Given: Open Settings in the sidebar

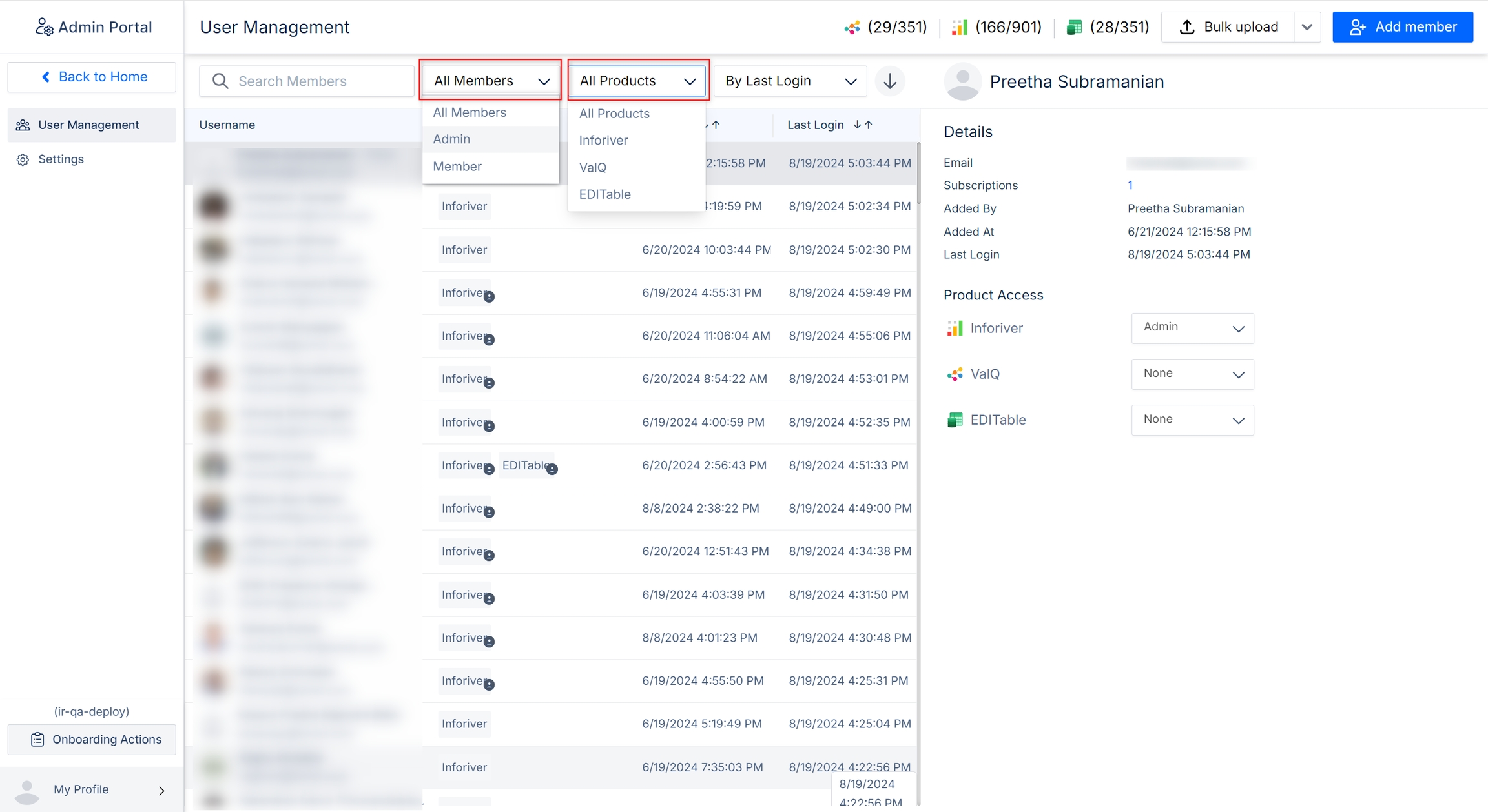Looking at the screenshot, I should pos(61,159).
